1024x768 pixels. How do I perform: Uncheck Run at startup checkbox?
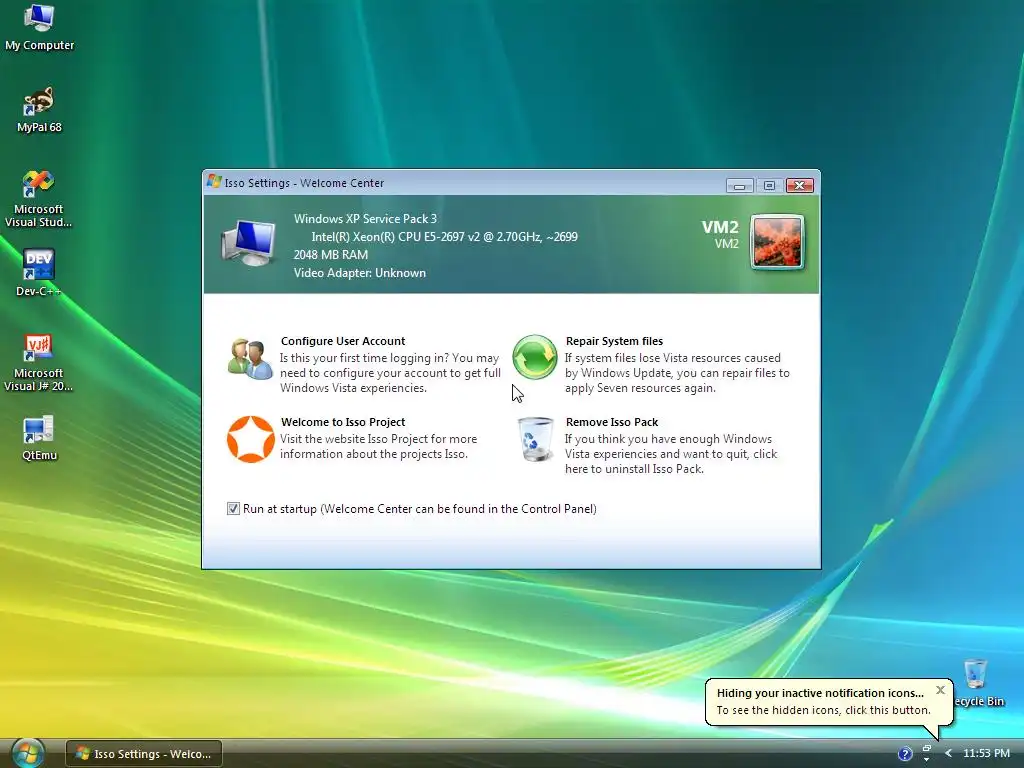coord(233,508)
